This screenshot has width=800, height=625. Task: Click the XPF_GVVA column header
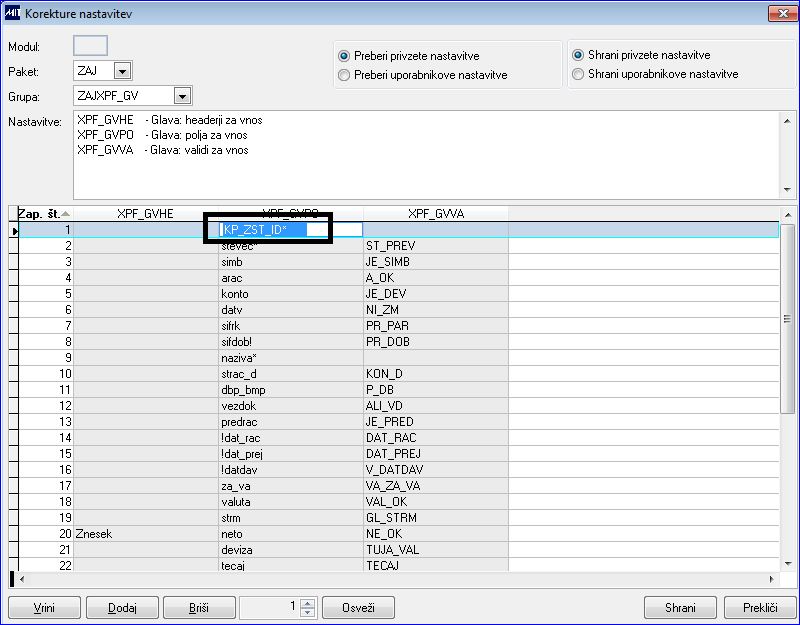[435, 214]
